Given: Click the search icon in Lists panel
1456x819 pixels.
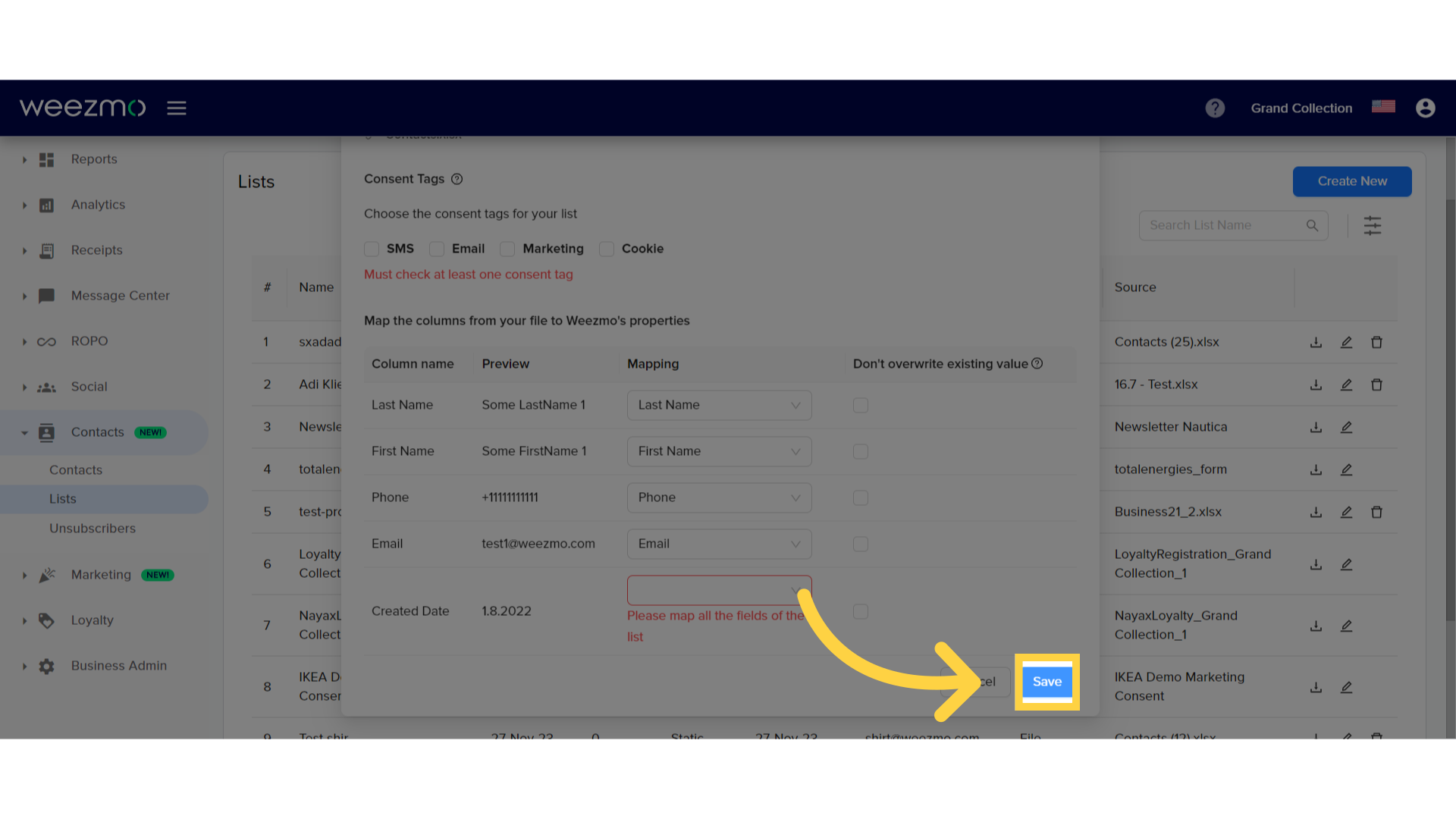Looking at the screenshot, I should (x=1313, y=225).
